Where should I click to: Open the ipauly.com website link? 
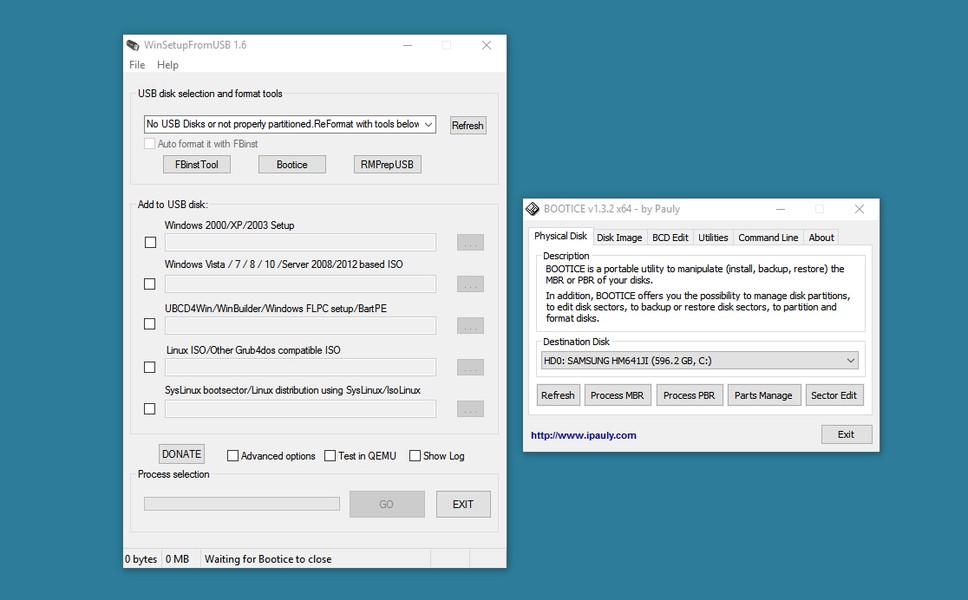583,435
